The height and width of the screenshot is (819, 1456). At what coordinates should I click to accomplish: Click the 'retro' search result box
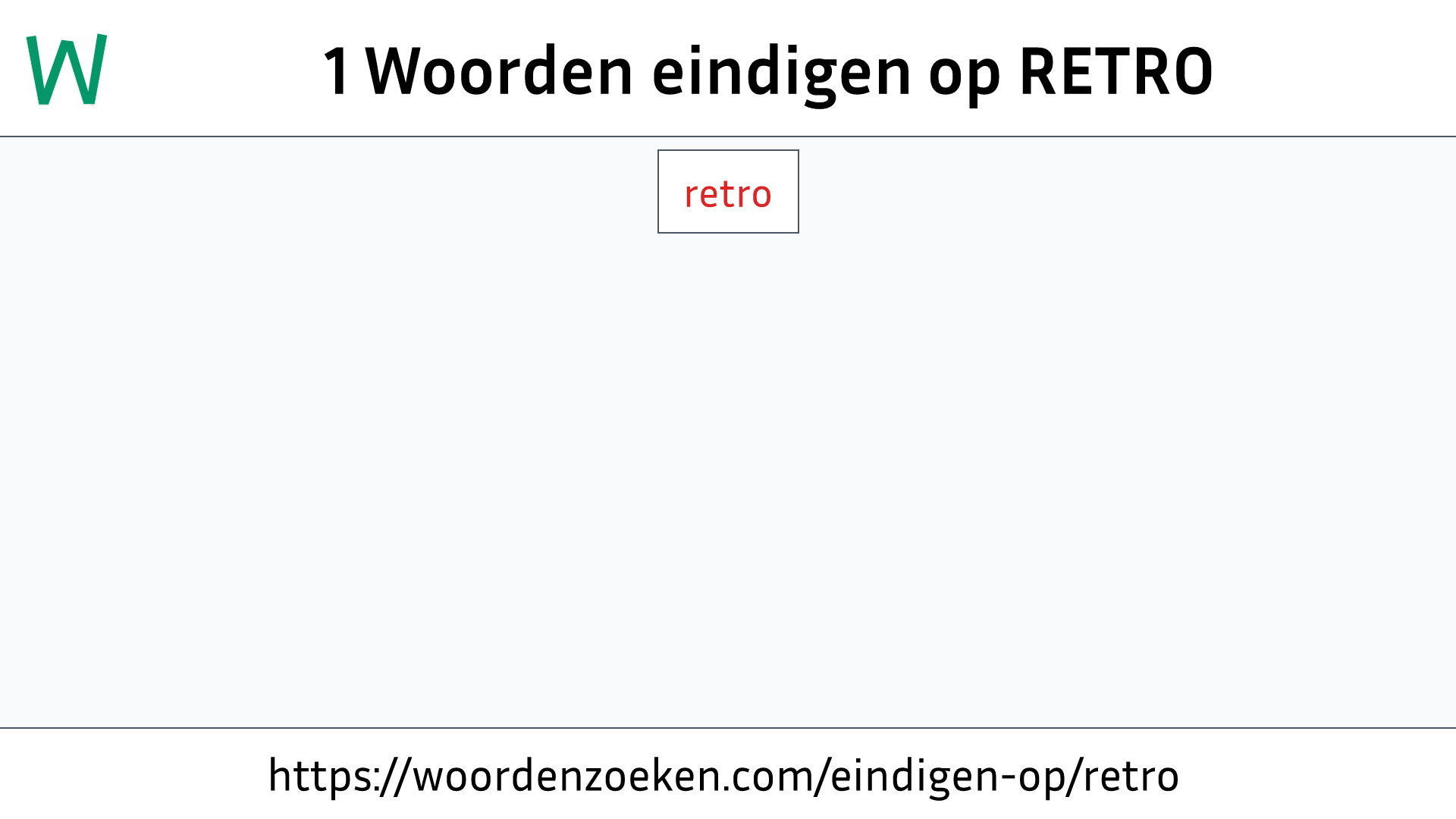point(728,191)
